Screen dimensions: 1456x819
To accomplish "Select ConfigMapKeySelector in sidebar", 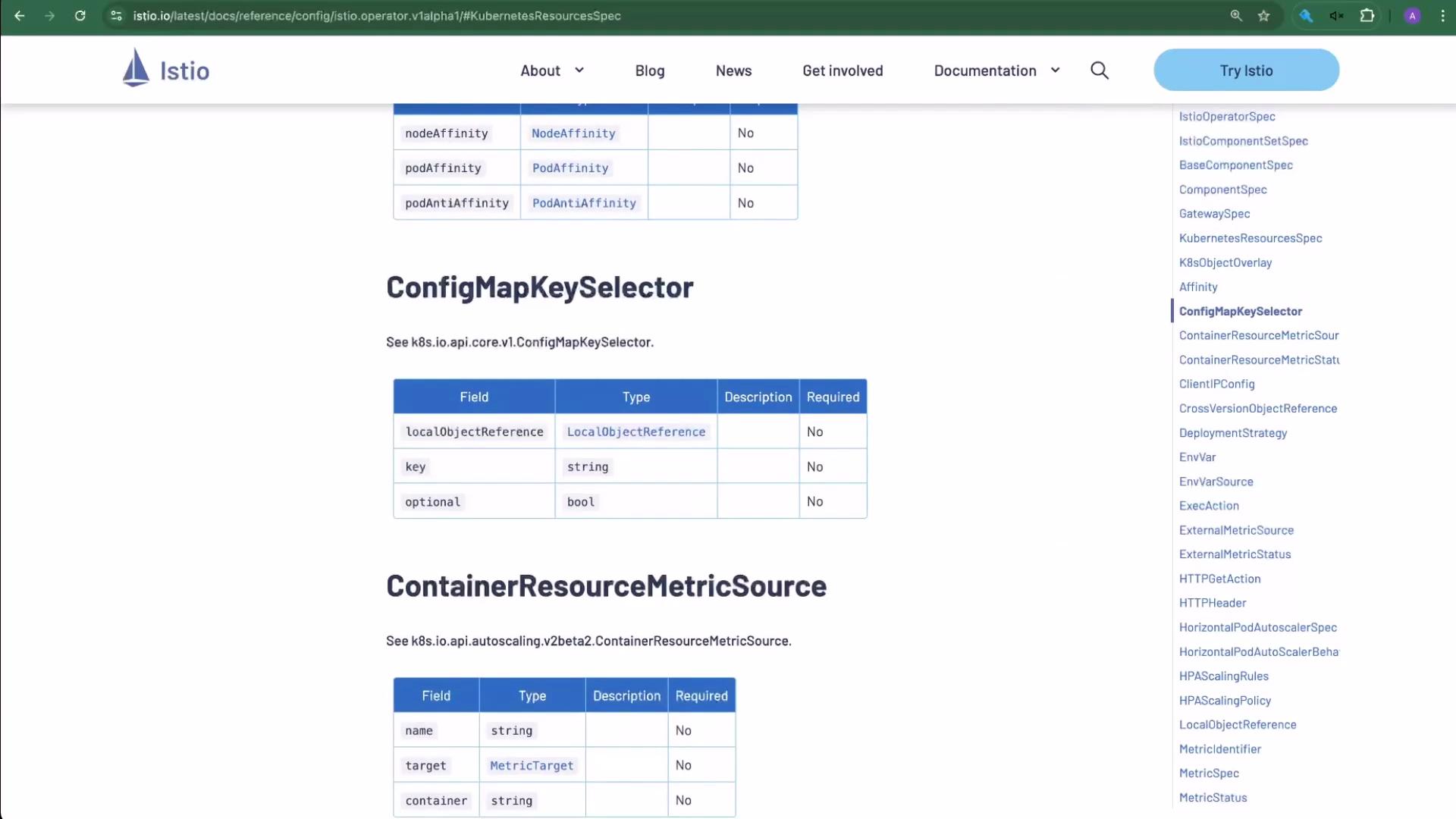I will pyautogui.click(x=1240, y=311).
